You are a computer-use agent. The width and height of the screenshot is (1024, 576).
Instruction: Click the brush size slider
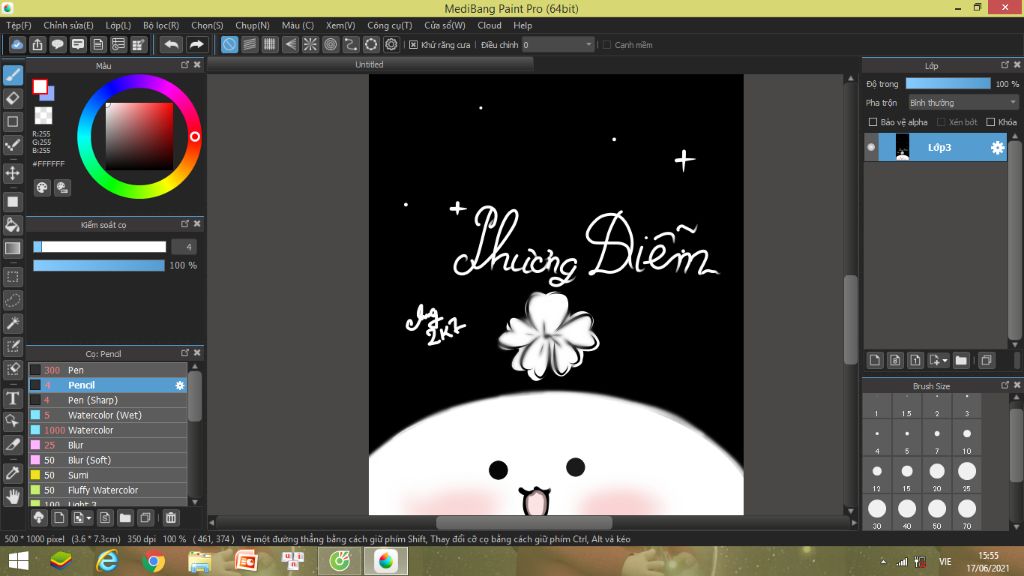(99, 247)
